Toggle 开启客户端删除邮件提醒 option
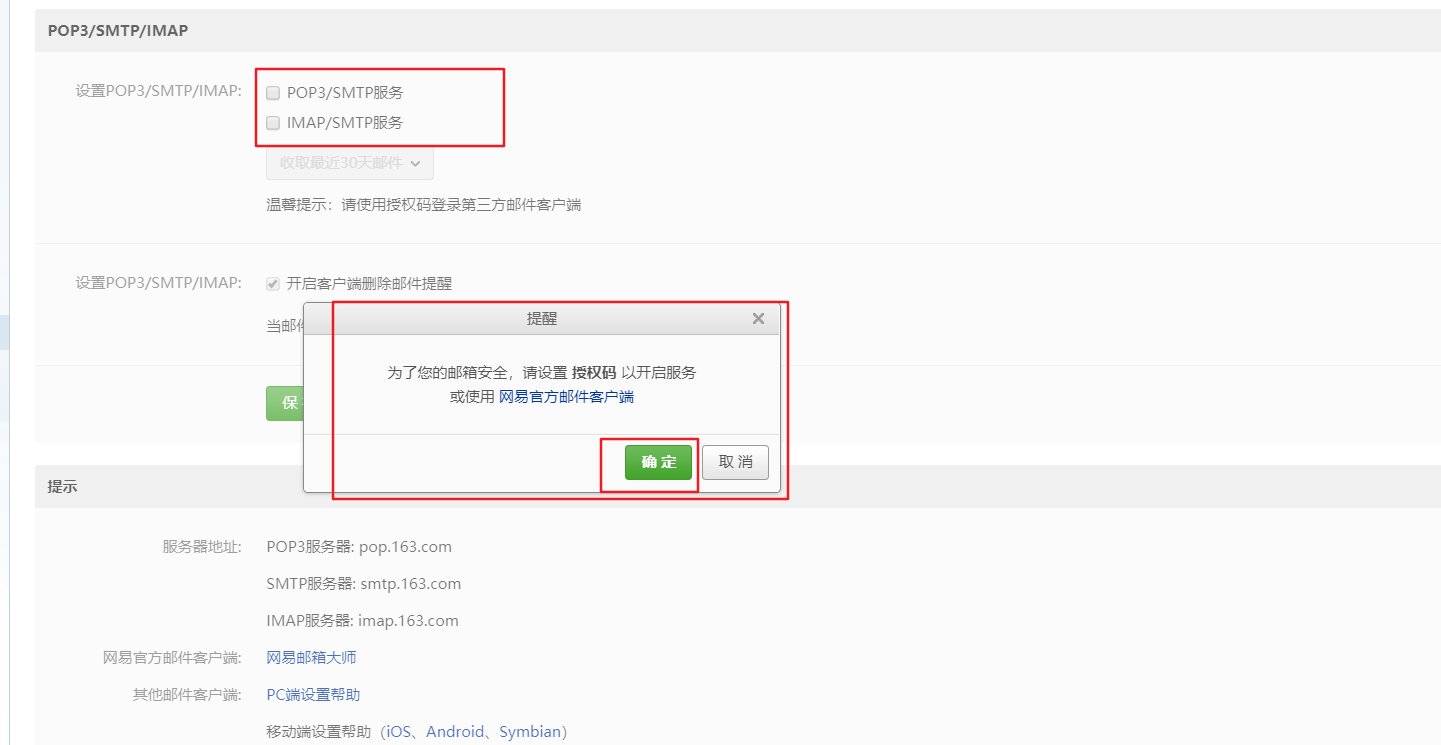 (x=273, y=283)
